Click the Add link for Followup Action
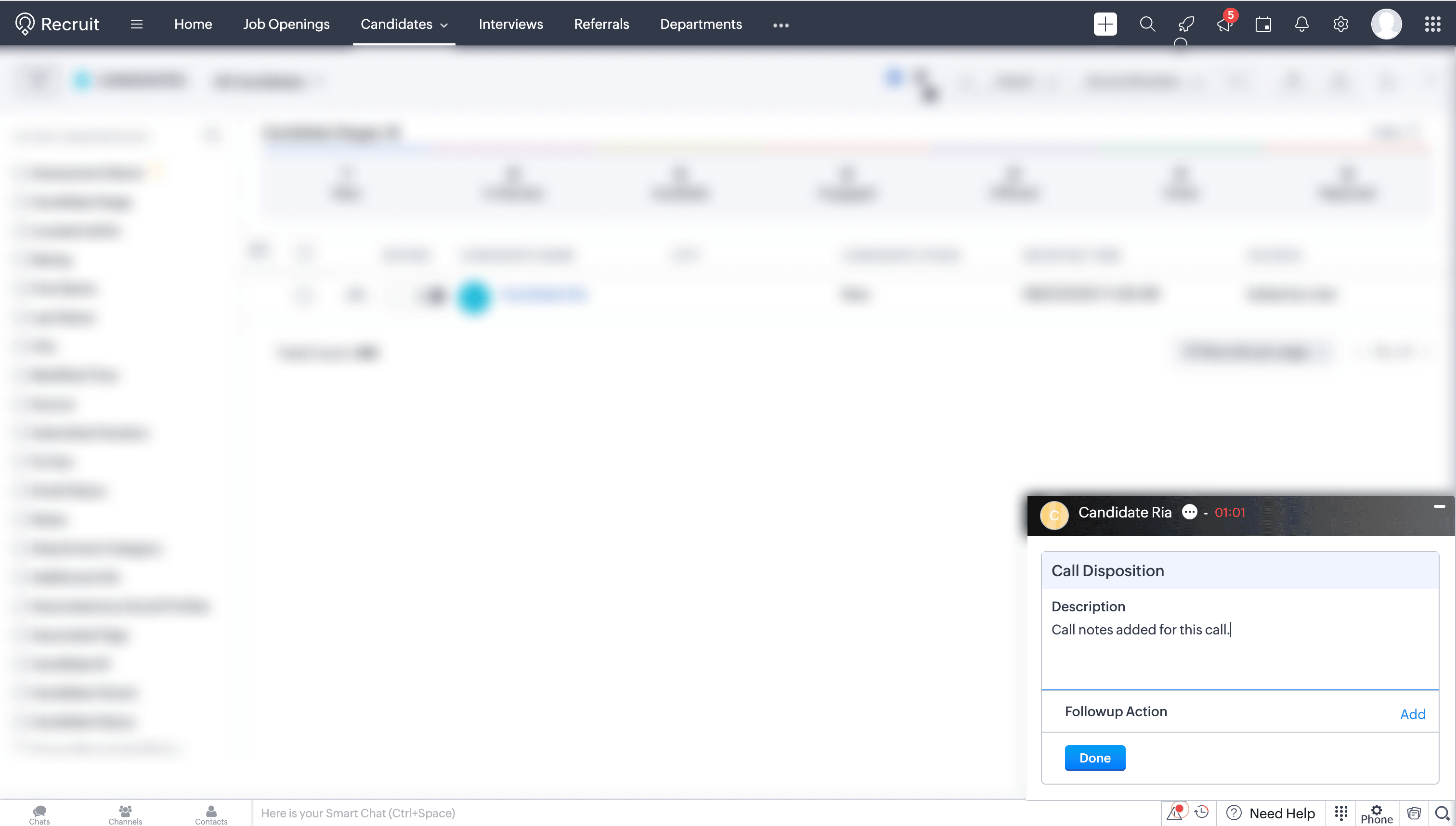Image resolution: width=1456 pixels, height=826 pixels. [x=1412, y=714]
